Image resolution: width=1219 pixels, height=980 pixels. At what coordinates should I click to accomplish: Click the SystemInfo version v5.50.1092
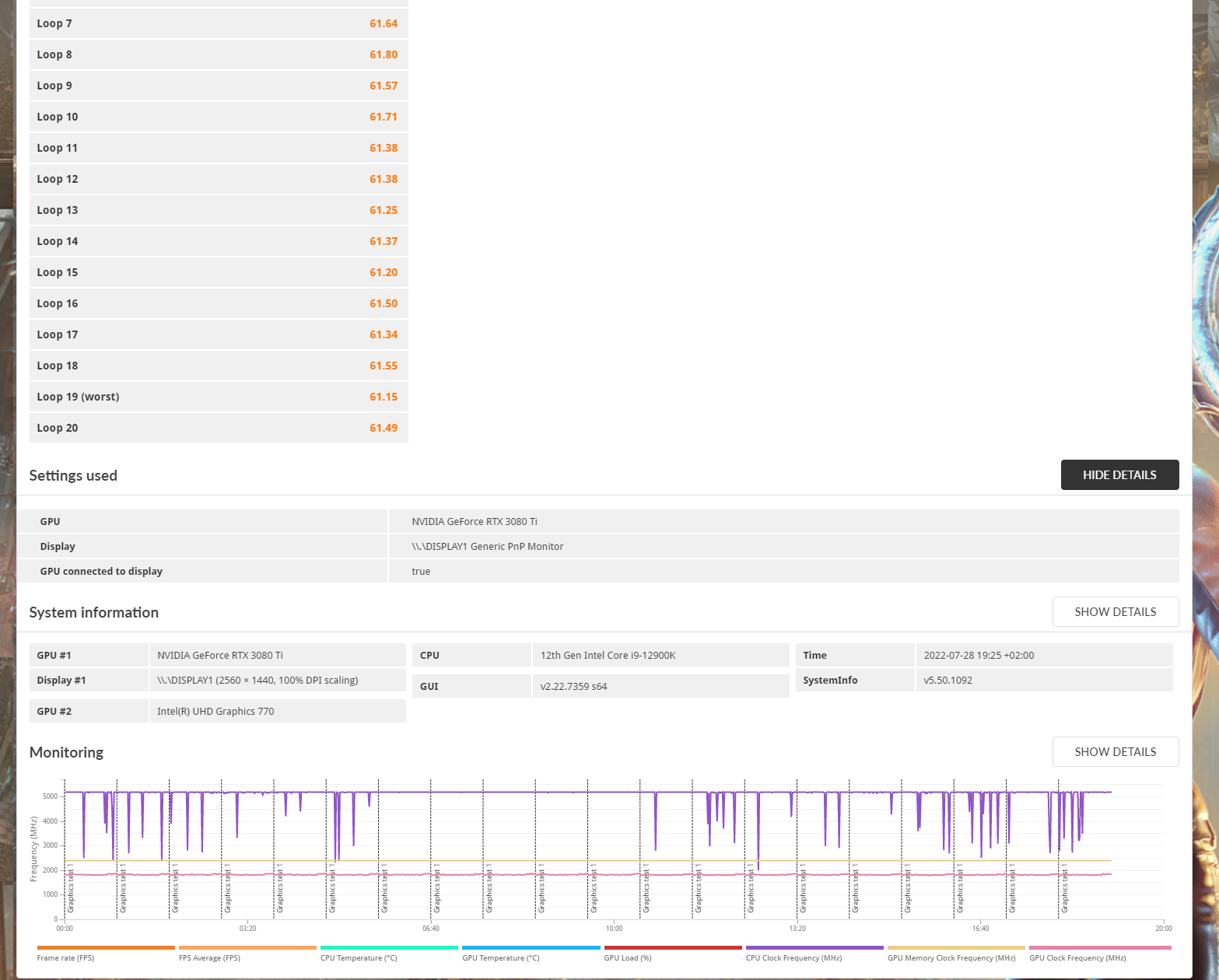point(948,680)
